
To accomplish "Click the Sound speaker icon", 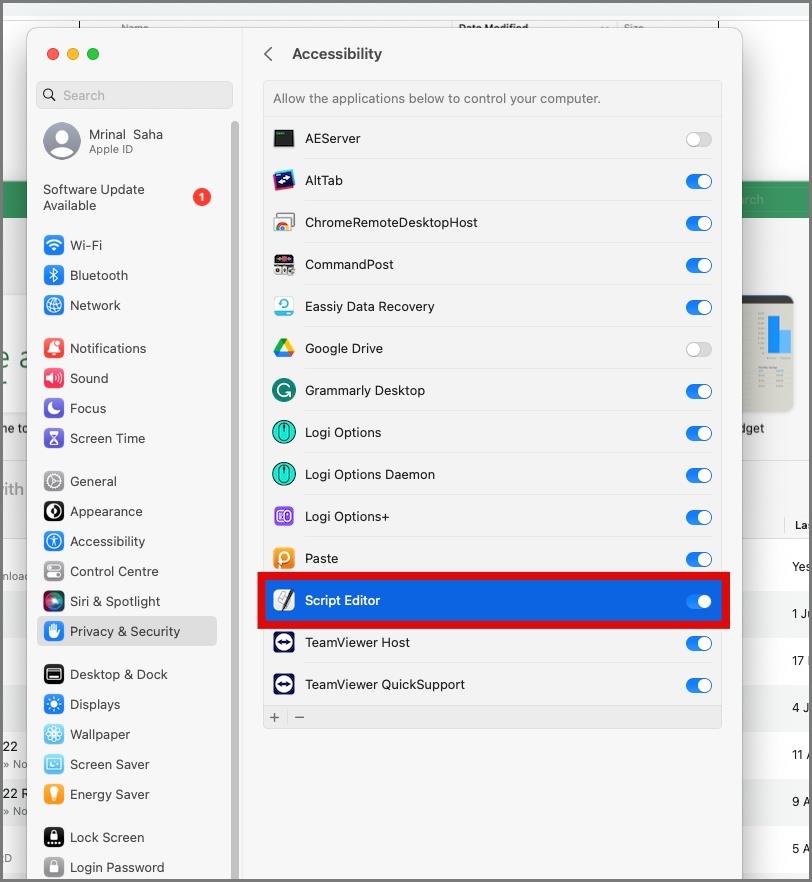I will pyautogui.click(x=53, y=378).
